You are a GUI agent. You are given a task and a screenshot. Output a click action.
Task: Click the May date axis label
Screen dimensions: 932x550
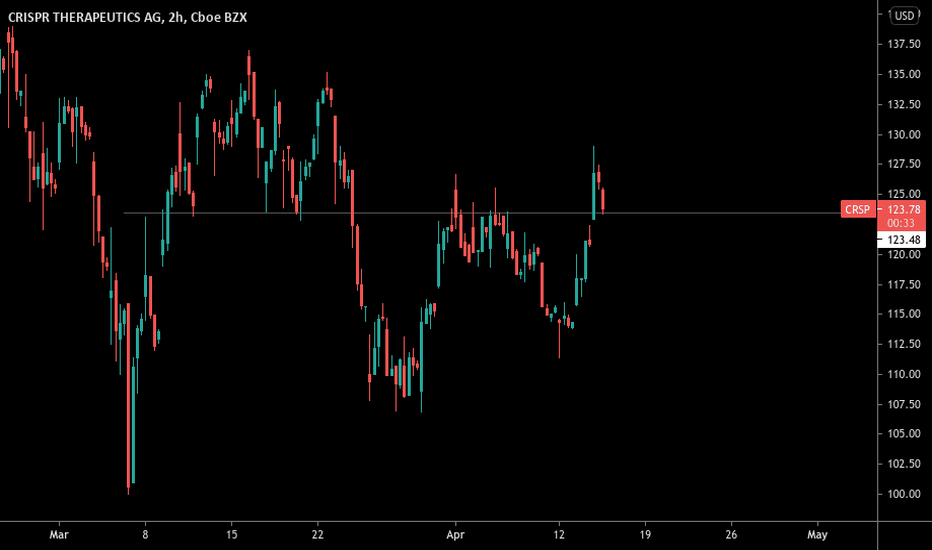[x=817, y=535]
